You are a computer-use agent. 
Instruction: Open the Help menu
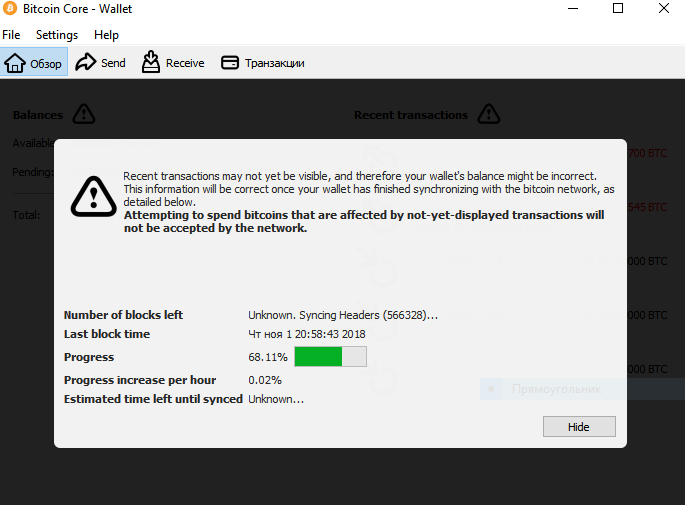(x=106, y=35)
